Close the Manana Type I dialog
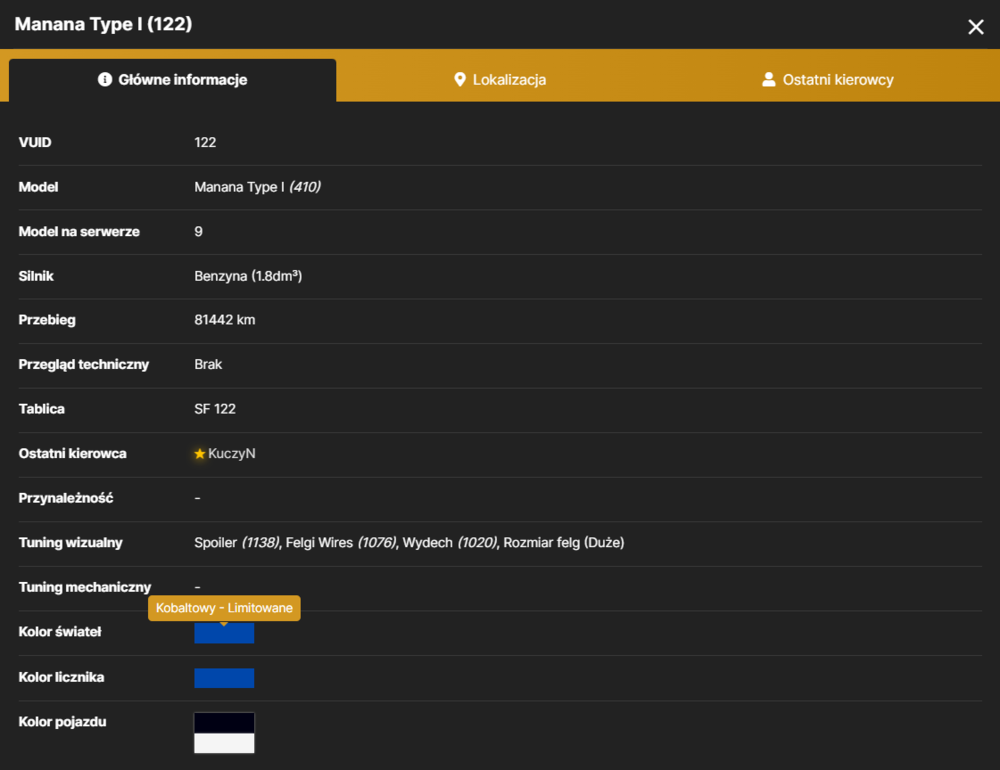The image size is (1000, 770). point(975,27)
